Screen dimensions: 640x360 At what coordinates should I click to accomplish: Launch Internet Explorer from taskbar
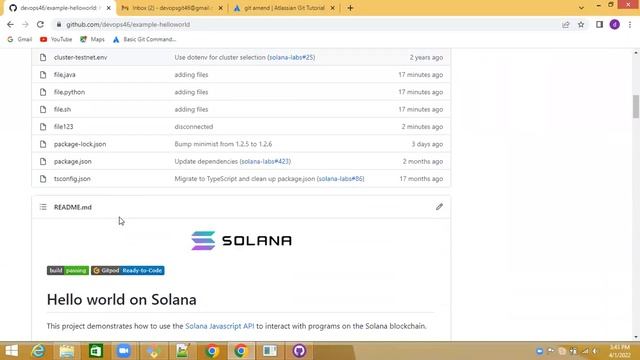click(38, 351)
